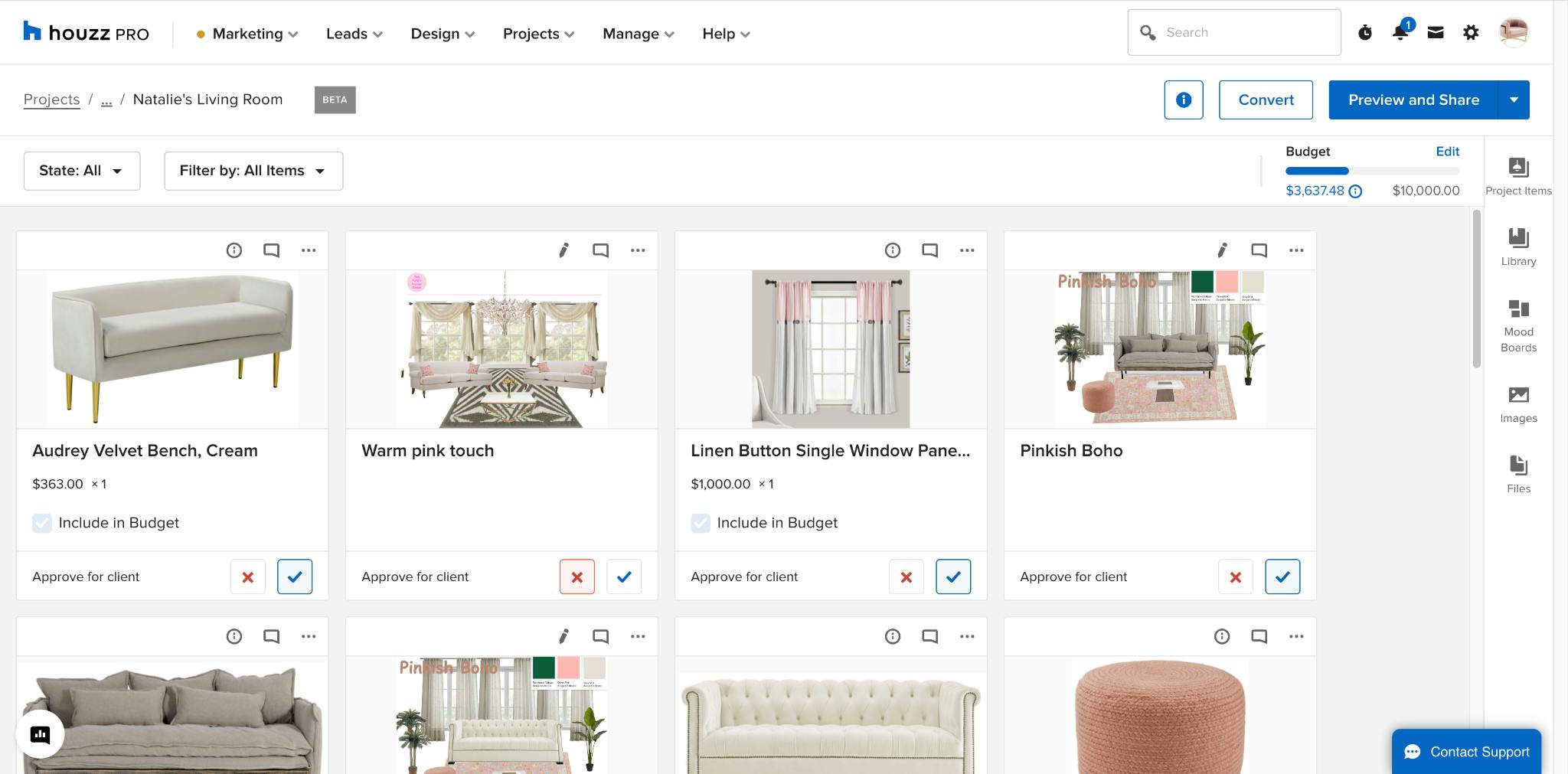Viewport: 1568px width, 774px height.
Task: Show info for the gray sofa card
Action: [x=234, y=636]
